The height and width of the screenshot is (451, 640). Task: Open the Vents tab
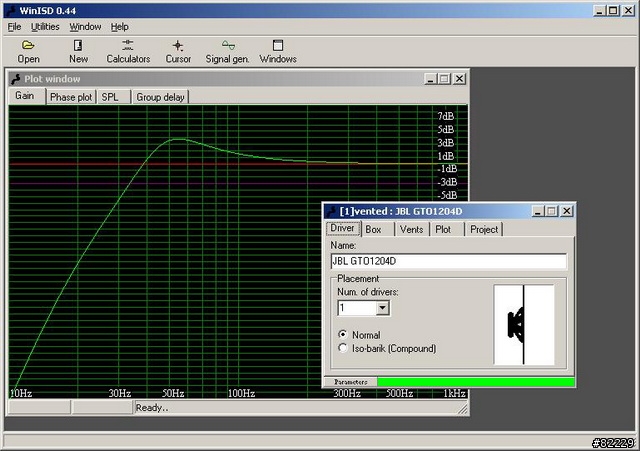point(411,229)
